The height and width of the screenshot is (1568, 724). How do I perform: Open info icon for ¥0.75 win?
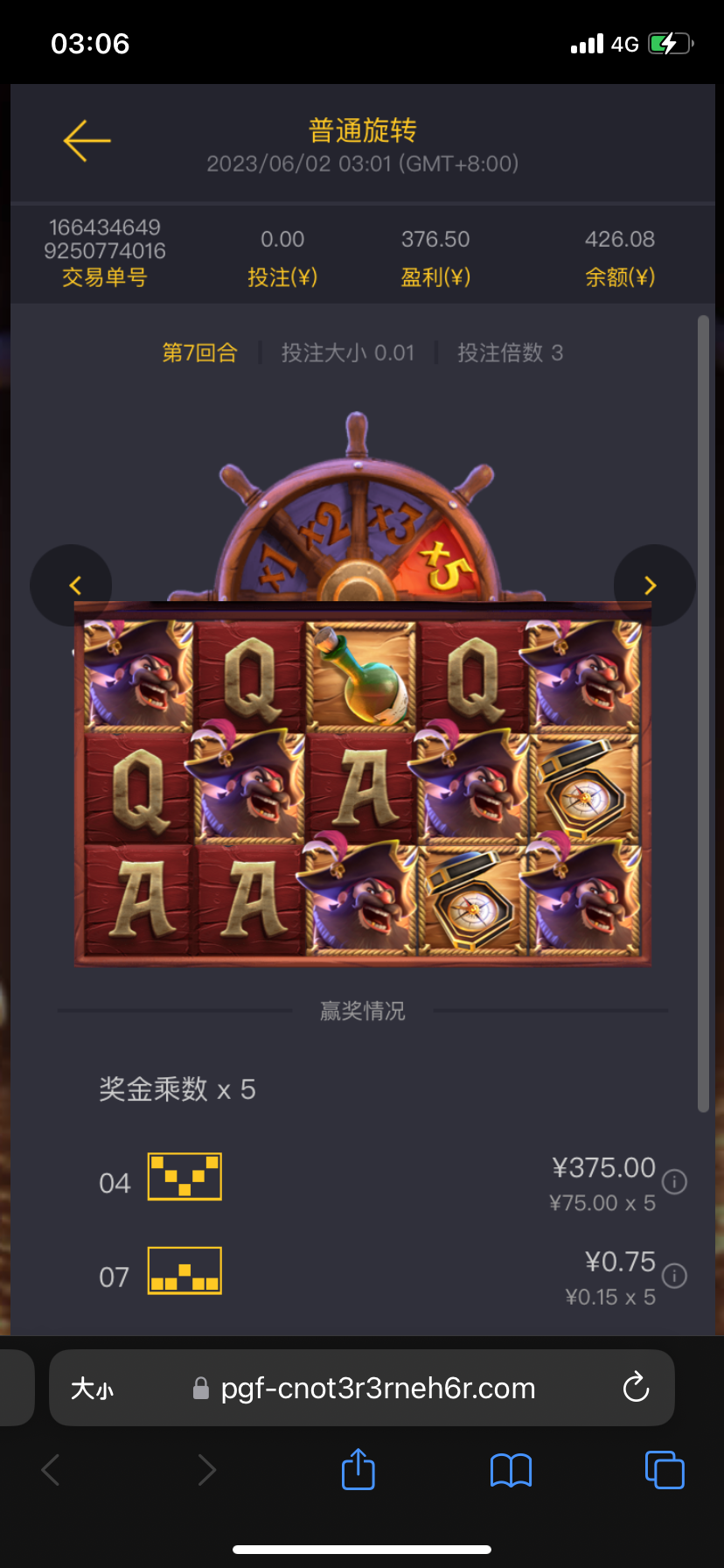[x=674, y=1276]
